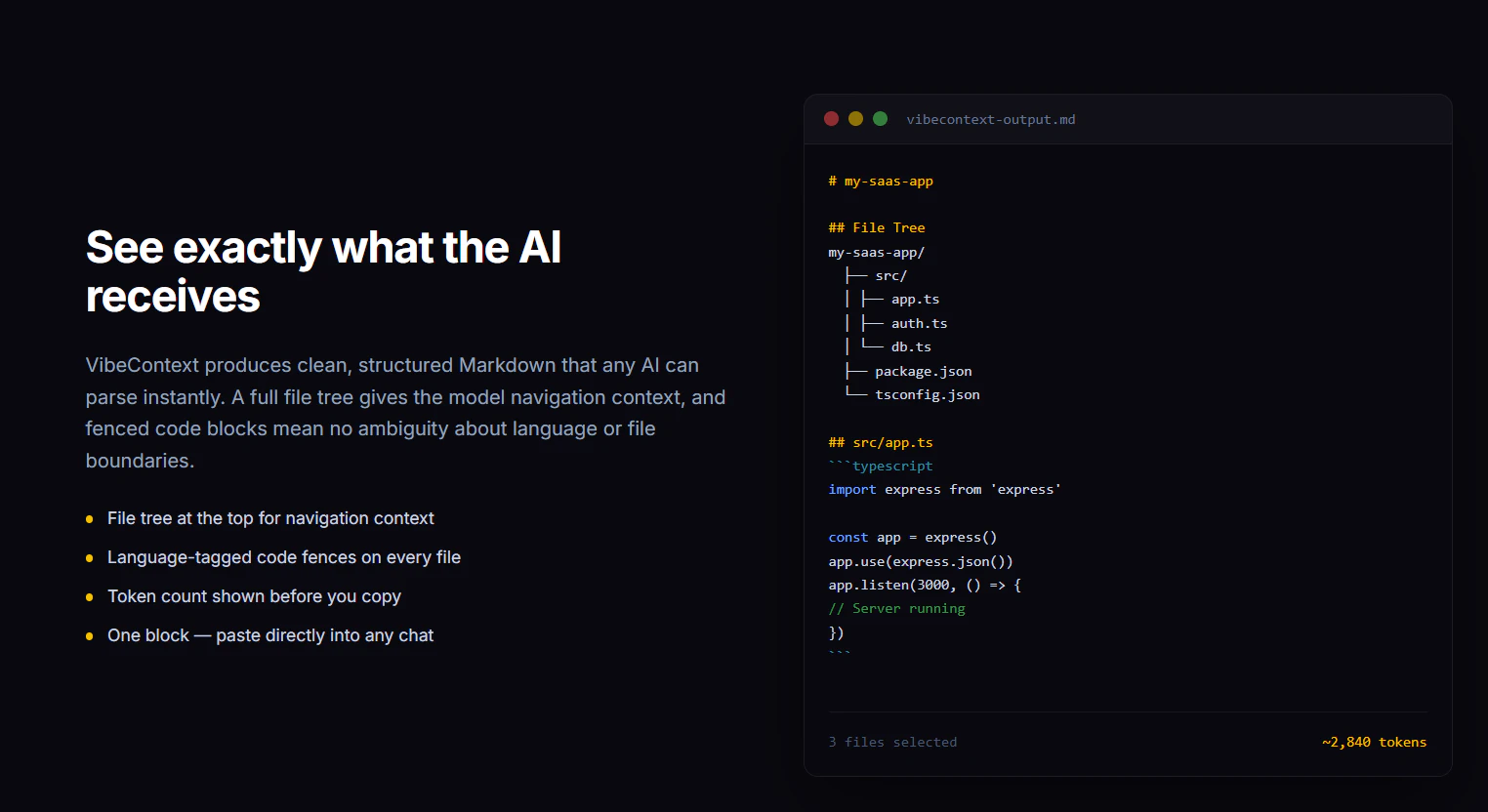The height and width of the screenshot is (812, 1488).
Task: Click 'One block — paste directly' bullet
Action: click(x=270, y=635)
